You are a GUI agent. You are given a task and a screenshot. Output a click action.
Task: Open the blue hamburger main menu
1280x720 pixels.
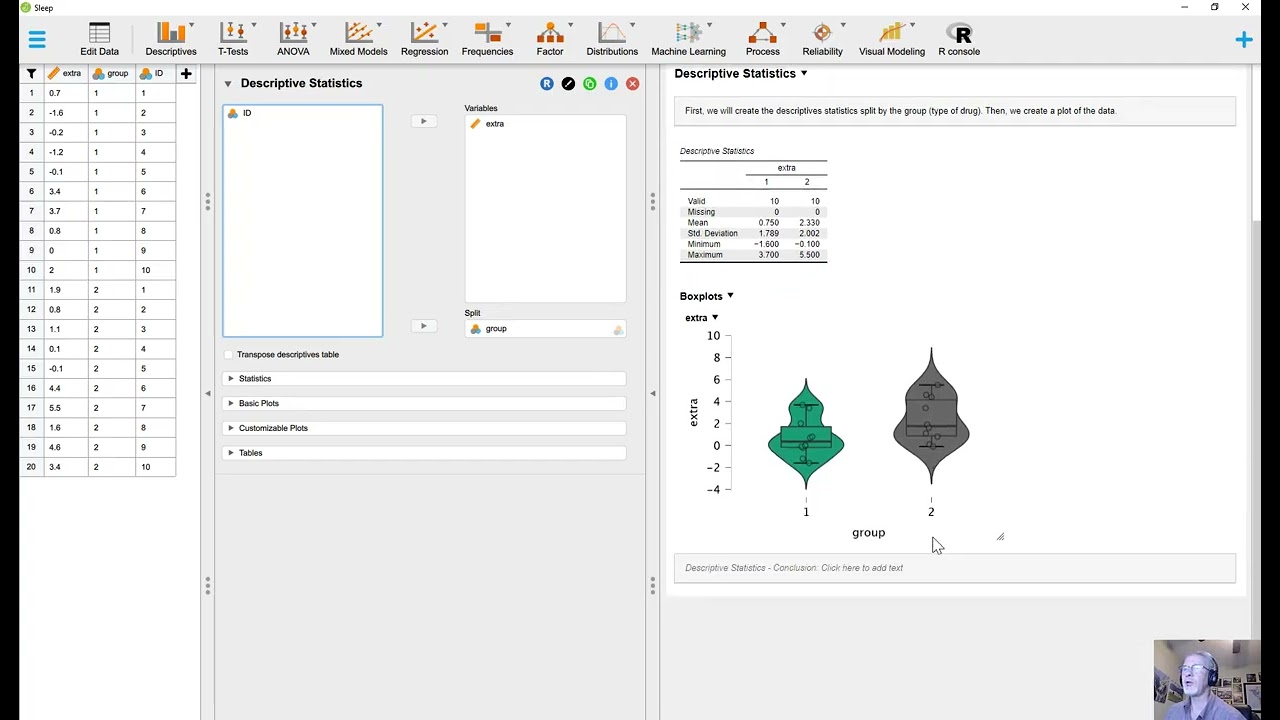37,40
